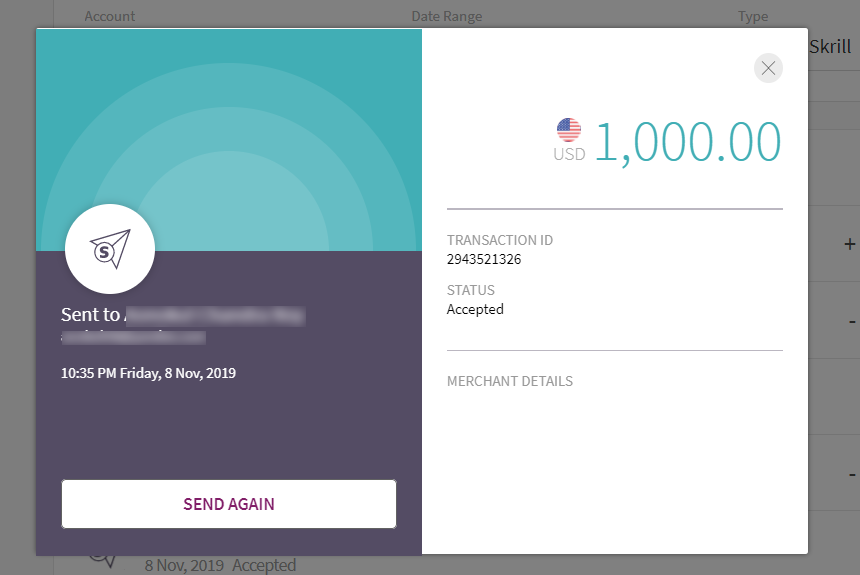Click the MERCHANT DETAILS heading
This screenshot has height=575, width=860.
coord(510,381)
